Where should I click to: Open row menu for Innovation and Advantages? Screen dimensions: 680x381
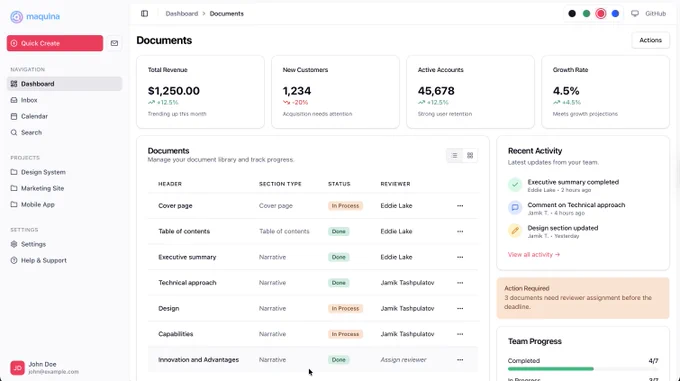coord(460,360)
